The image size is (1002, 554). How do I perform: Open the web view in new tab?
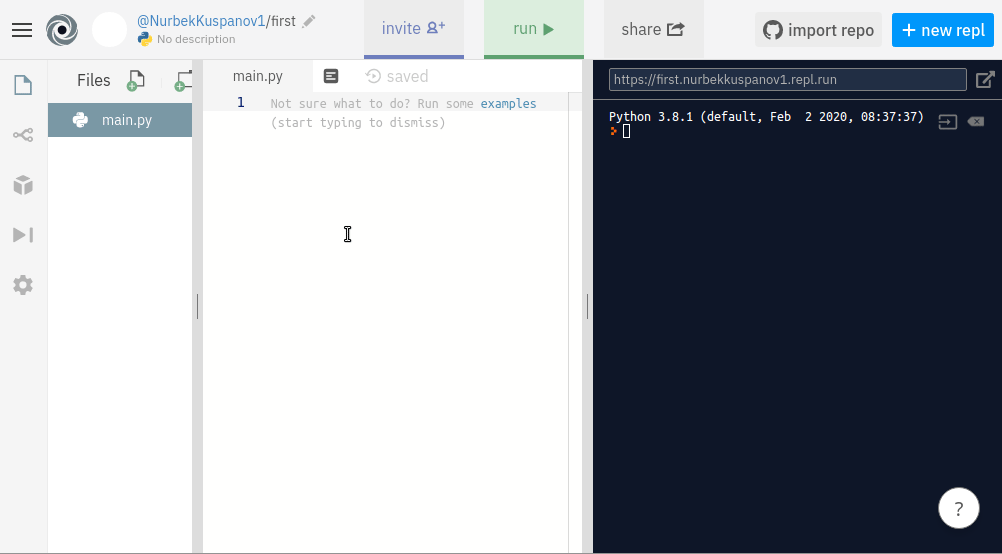[985, 80]
